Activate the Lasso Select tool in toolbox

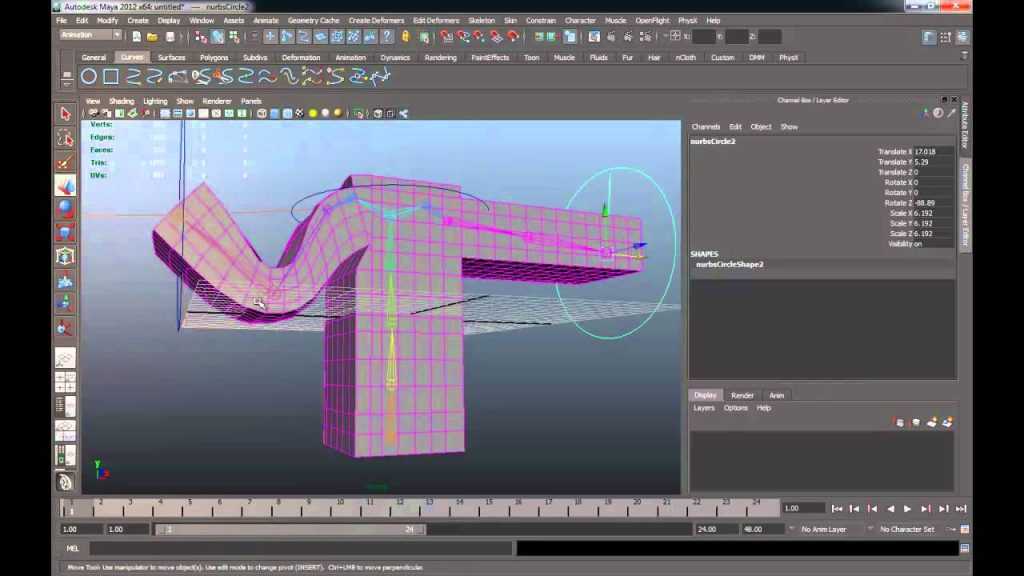click(x=65, y=138)
